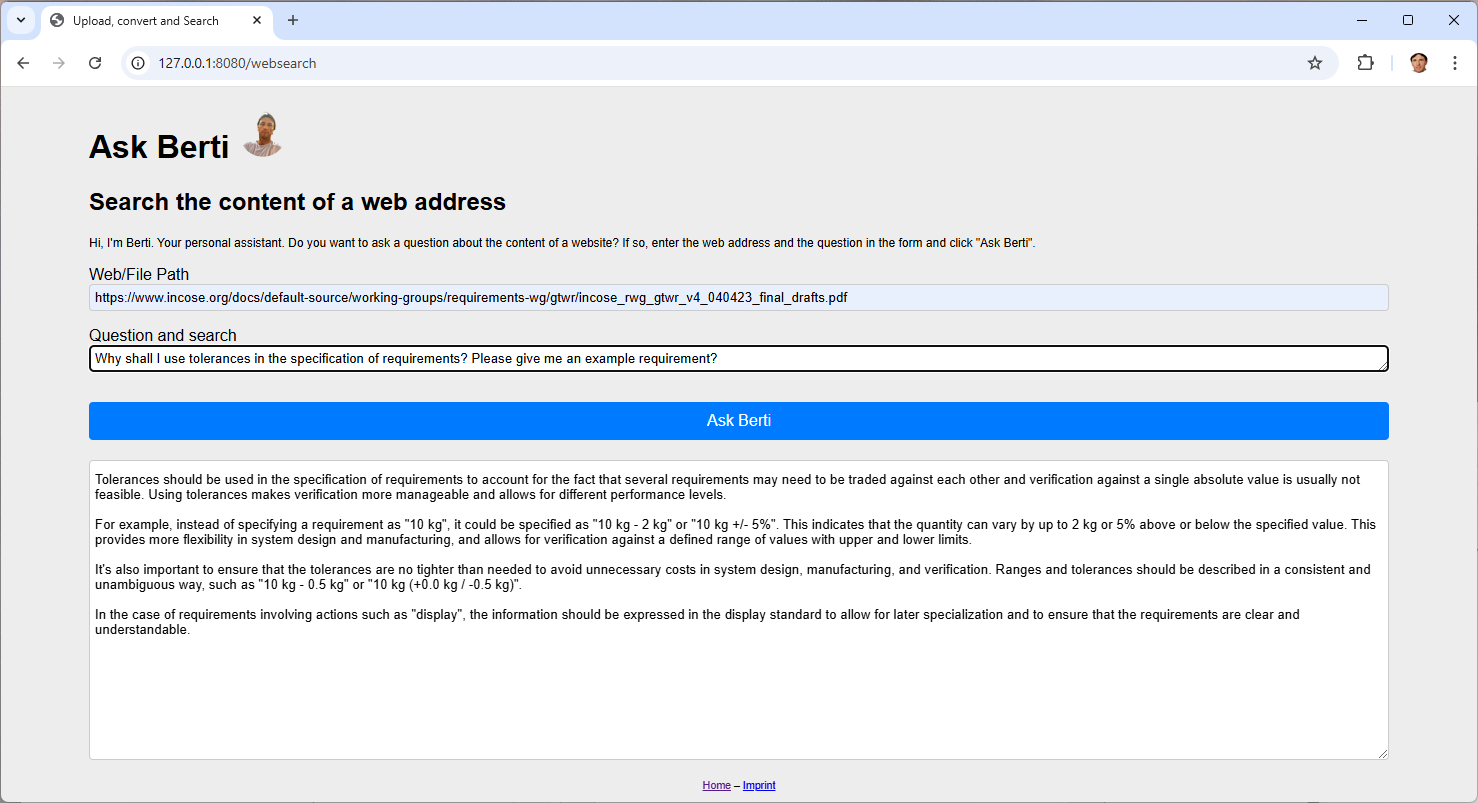Open a new browser tab with the plus
This screenshot has width=1478, height=803.
(x=293, y=20)
